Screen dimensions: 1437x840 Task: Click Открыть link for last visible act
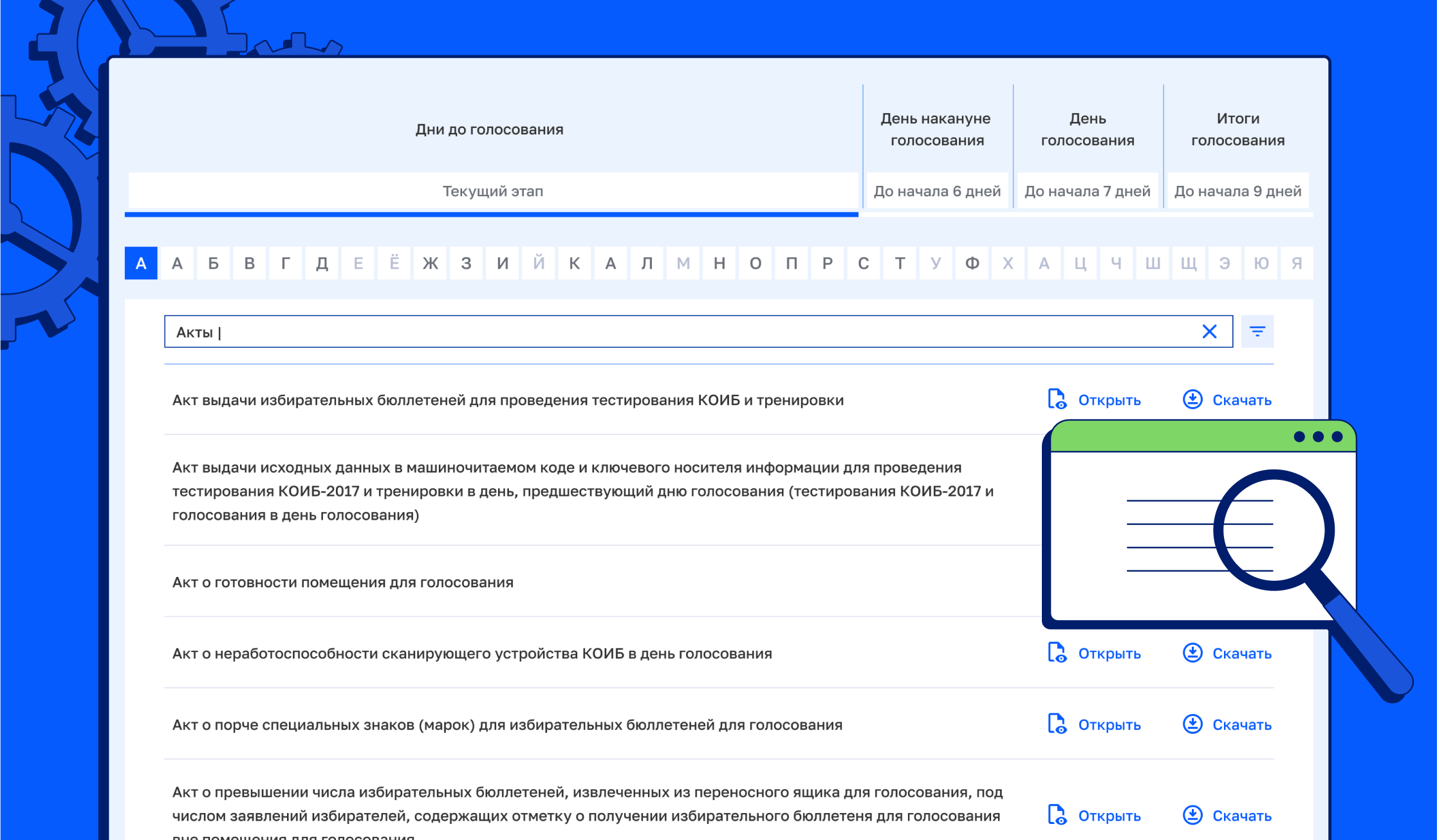(x=1109, y=816)
